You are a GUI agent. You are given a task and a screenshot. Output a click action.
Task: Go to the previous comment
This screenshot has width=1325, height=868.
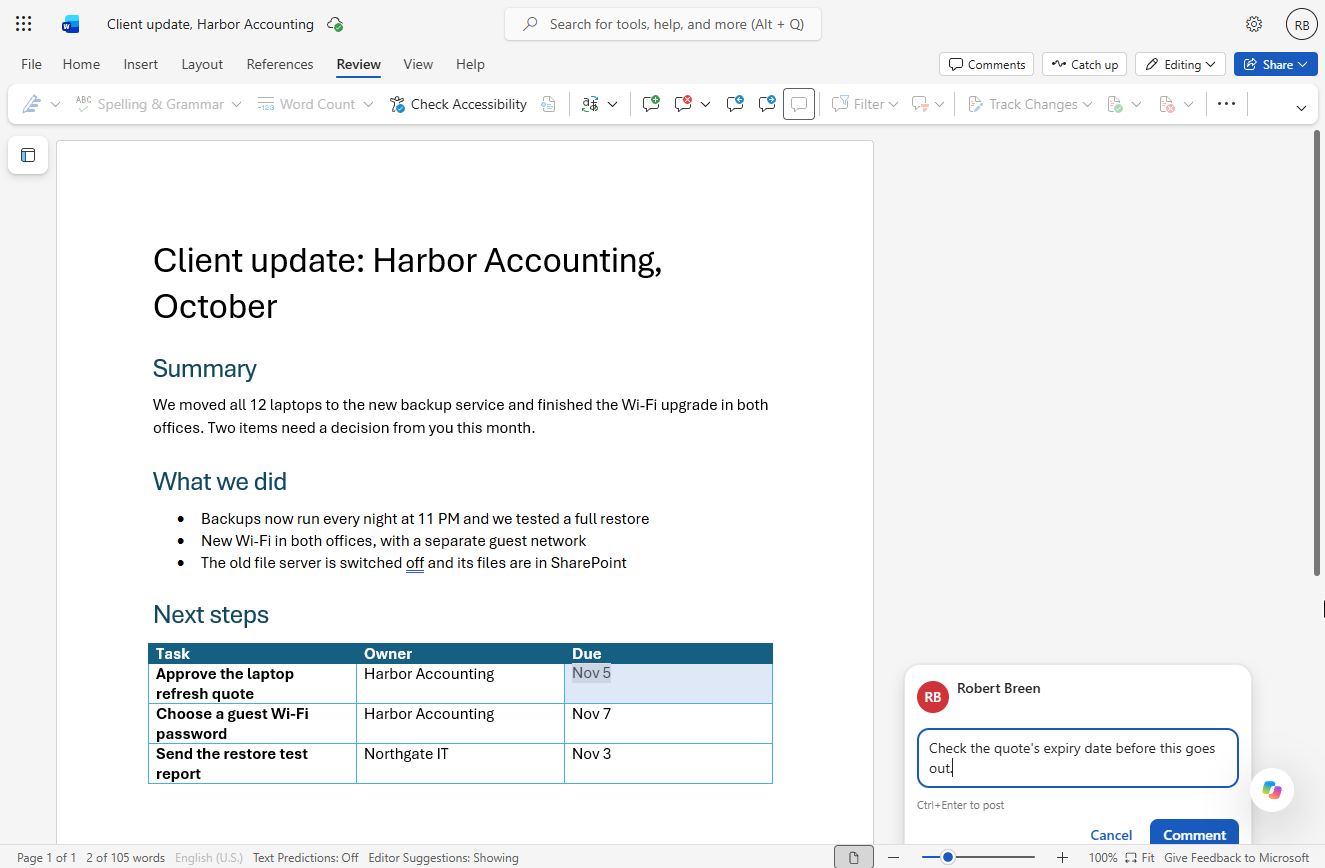click(x=735, y=104)
